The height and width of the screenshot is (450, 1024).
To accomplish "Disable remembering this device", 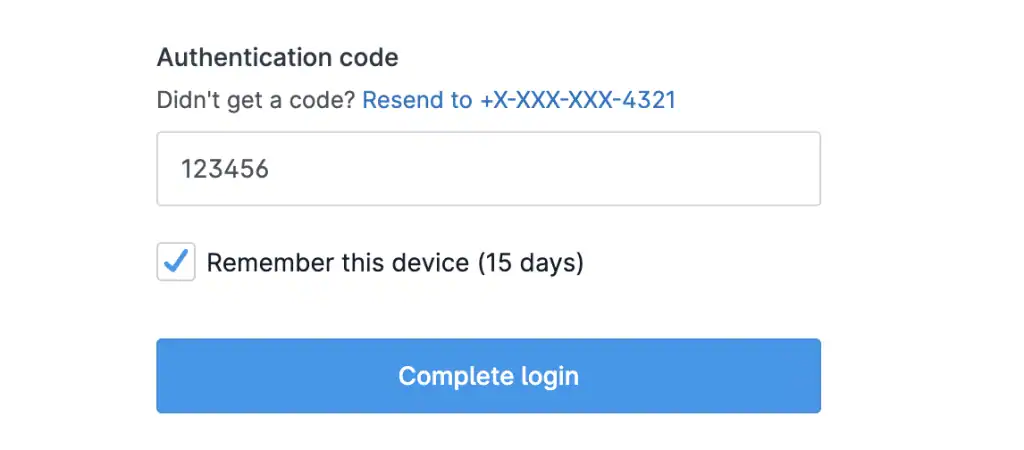I will coord(176,262).
